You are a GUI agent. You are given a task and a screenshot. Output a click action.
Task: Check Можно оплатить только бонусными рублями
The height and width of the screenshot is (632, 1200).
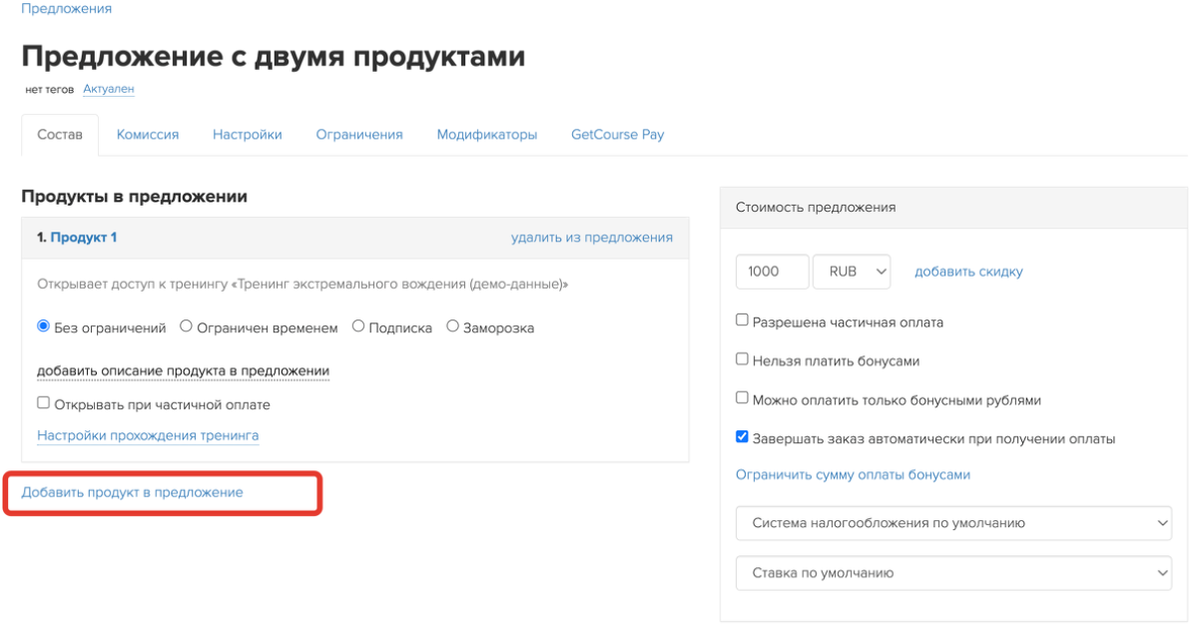(742, 398)
